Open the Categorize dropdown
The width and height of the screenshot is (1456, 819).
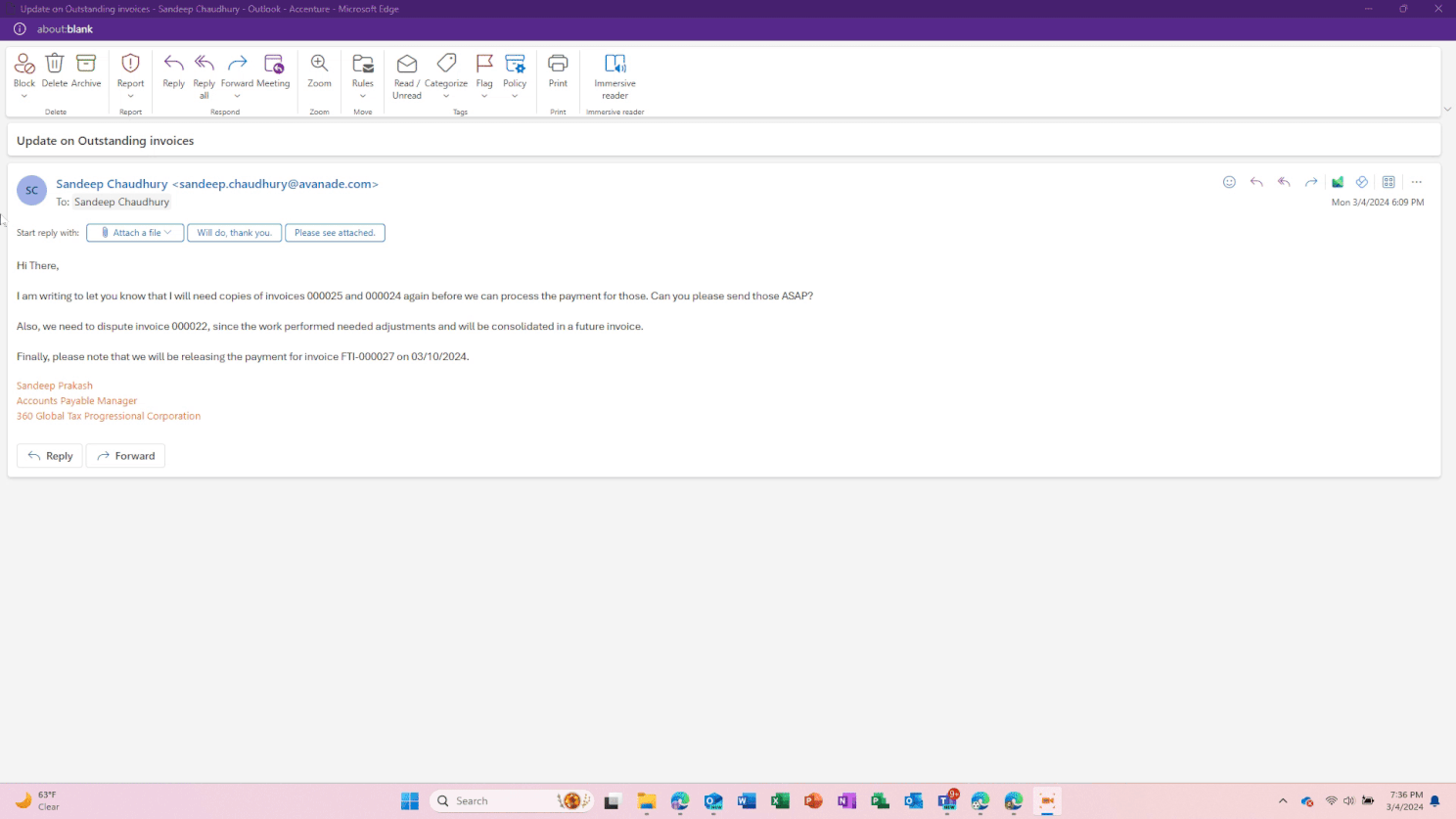coord(446,96)
